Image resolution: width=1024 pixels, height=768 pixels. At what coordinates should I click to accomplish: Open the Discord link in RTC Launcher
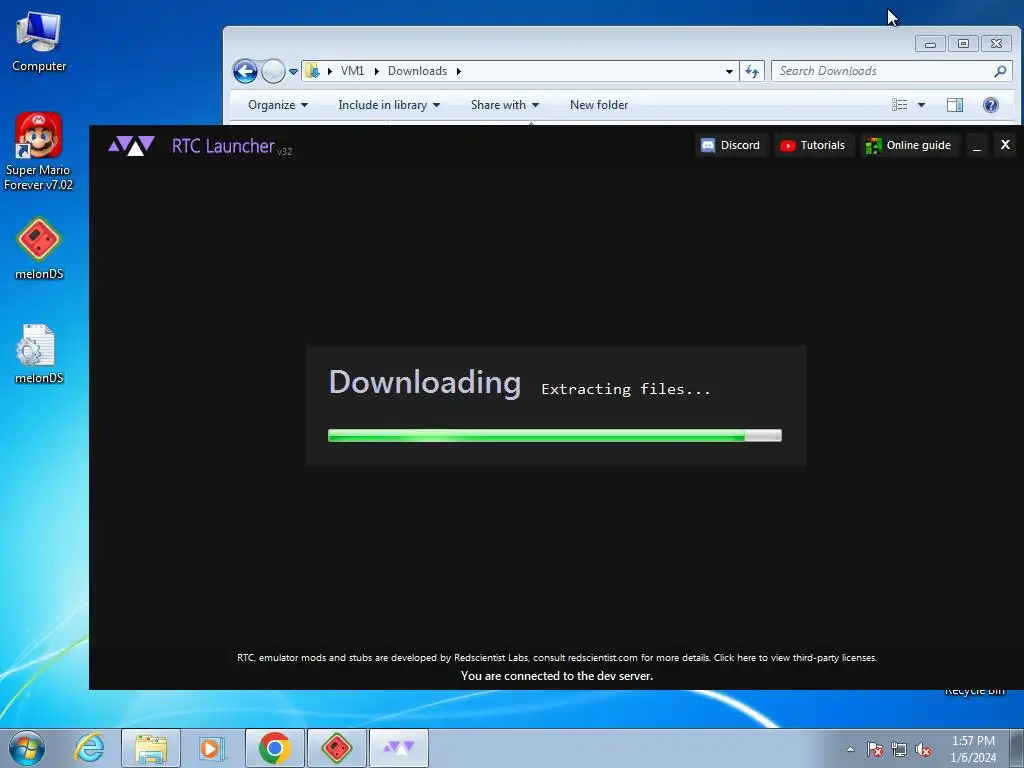pyautogui.click(x=730, y=145)
